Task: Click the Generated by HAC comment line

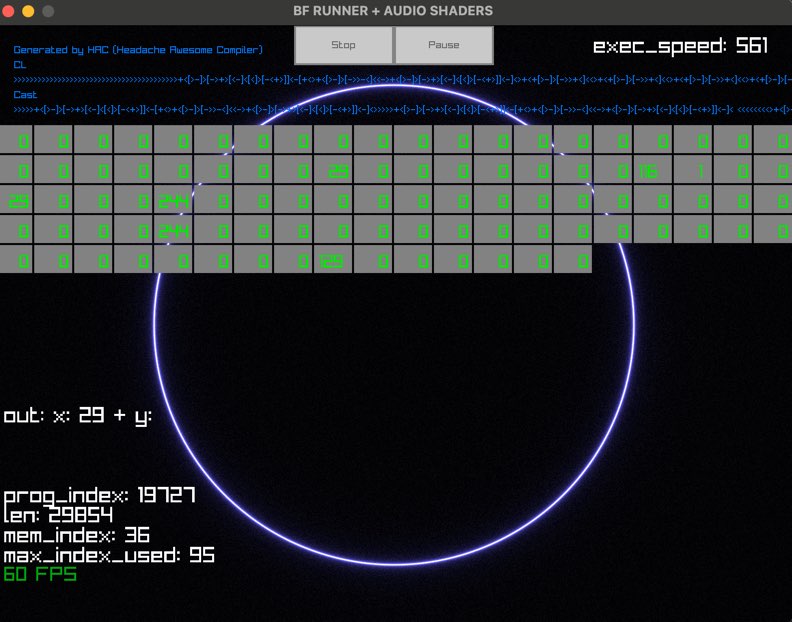Action: pos(138,49)
